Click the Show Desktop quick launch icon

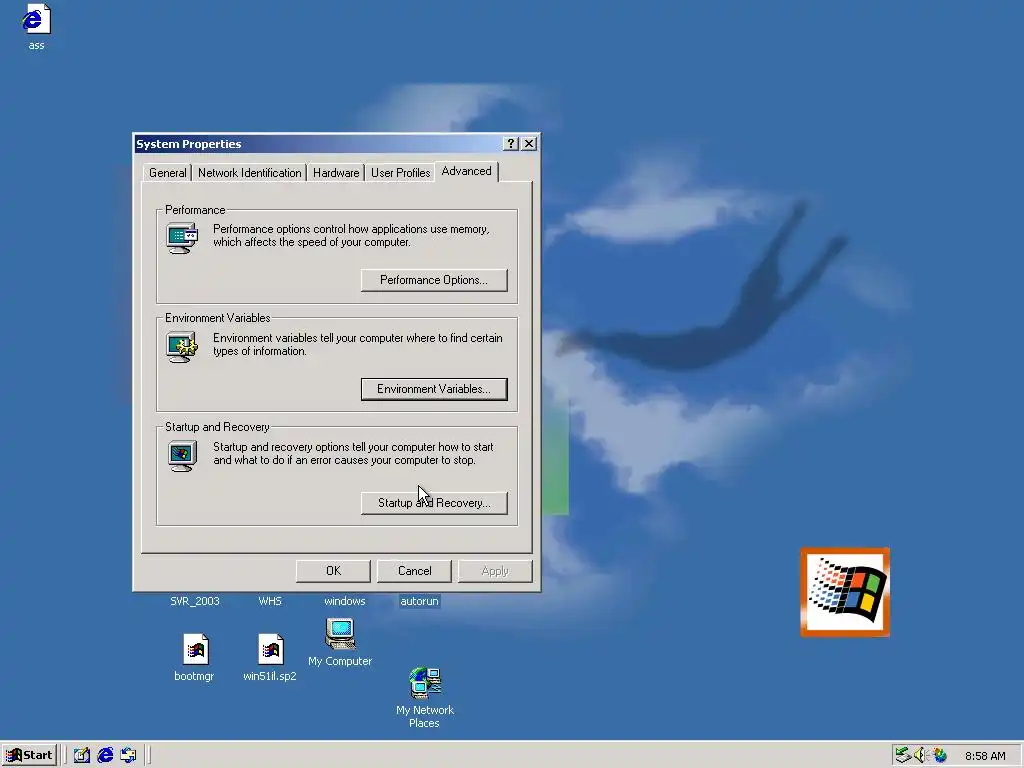click(x=82, y=755)
